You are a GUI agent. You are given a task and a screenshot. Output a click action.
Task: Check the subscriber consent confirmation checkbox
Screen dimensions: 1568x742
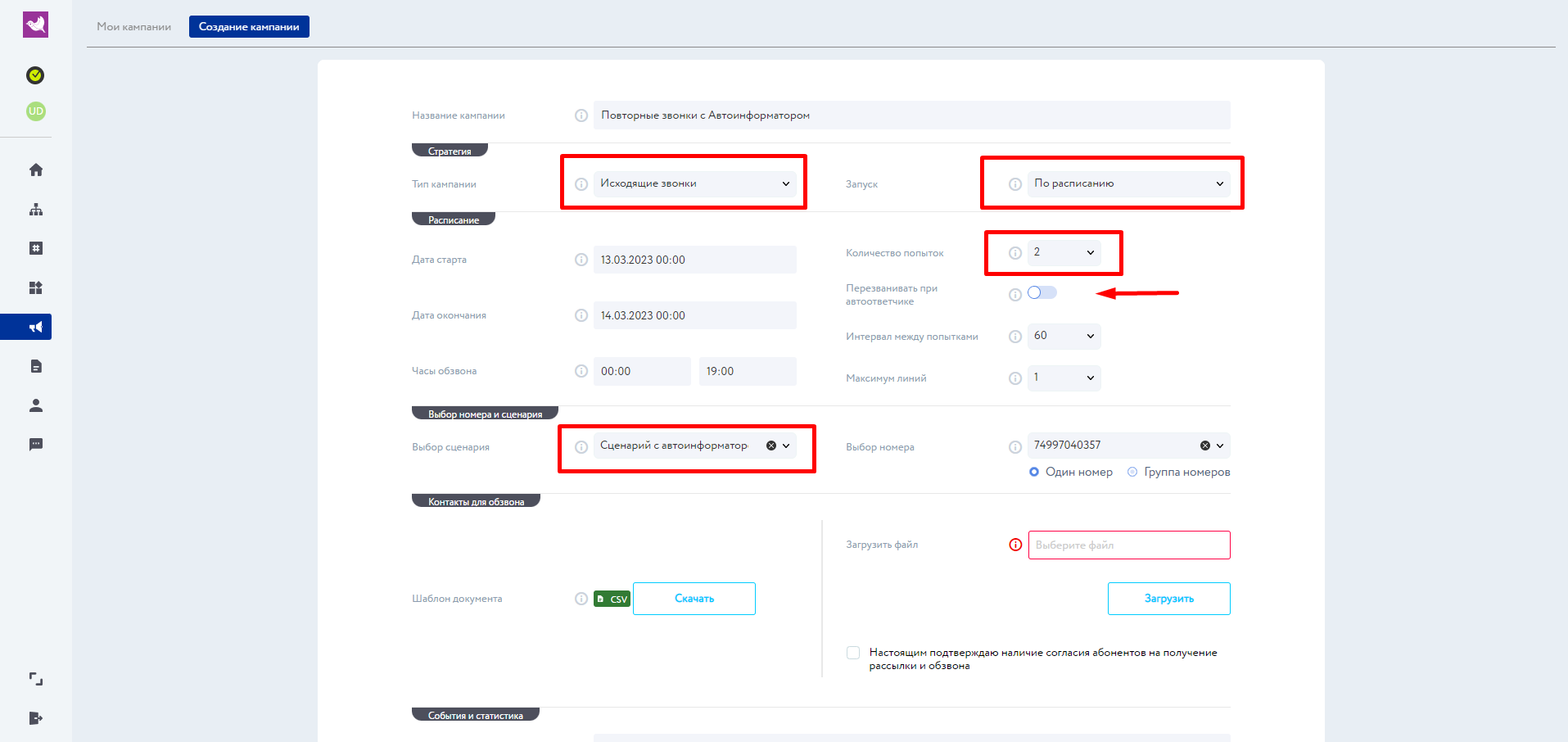pos(853,653)
